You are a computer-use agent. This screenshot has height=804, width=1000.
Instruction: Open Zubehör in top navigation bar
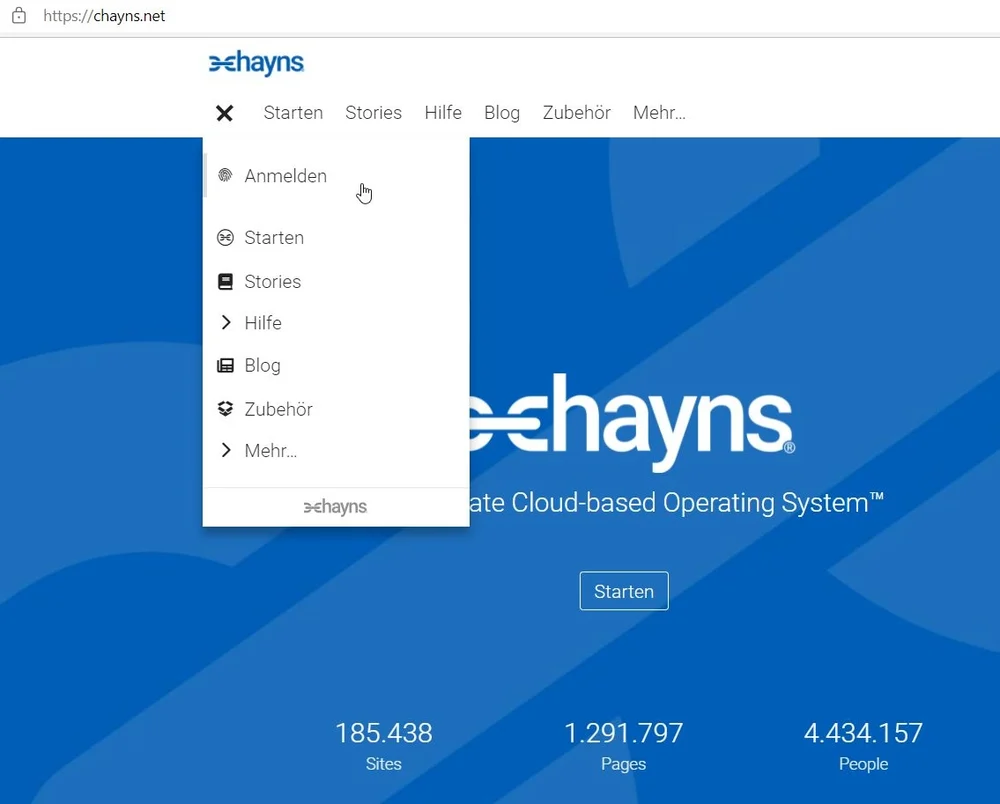(577, 113)
